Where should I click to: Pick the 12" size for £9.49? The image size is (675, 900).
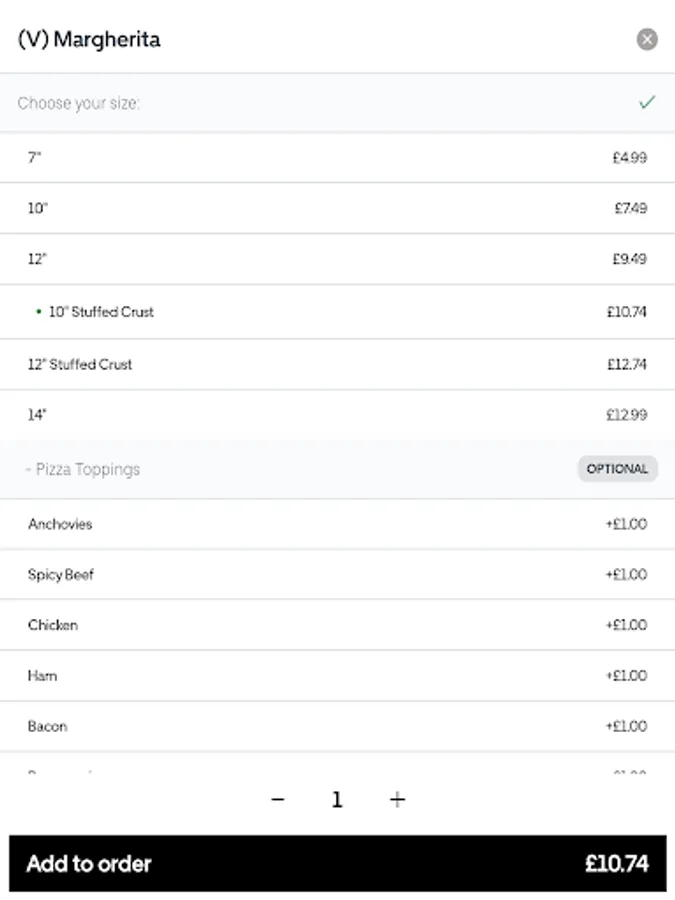pos(337,259)
